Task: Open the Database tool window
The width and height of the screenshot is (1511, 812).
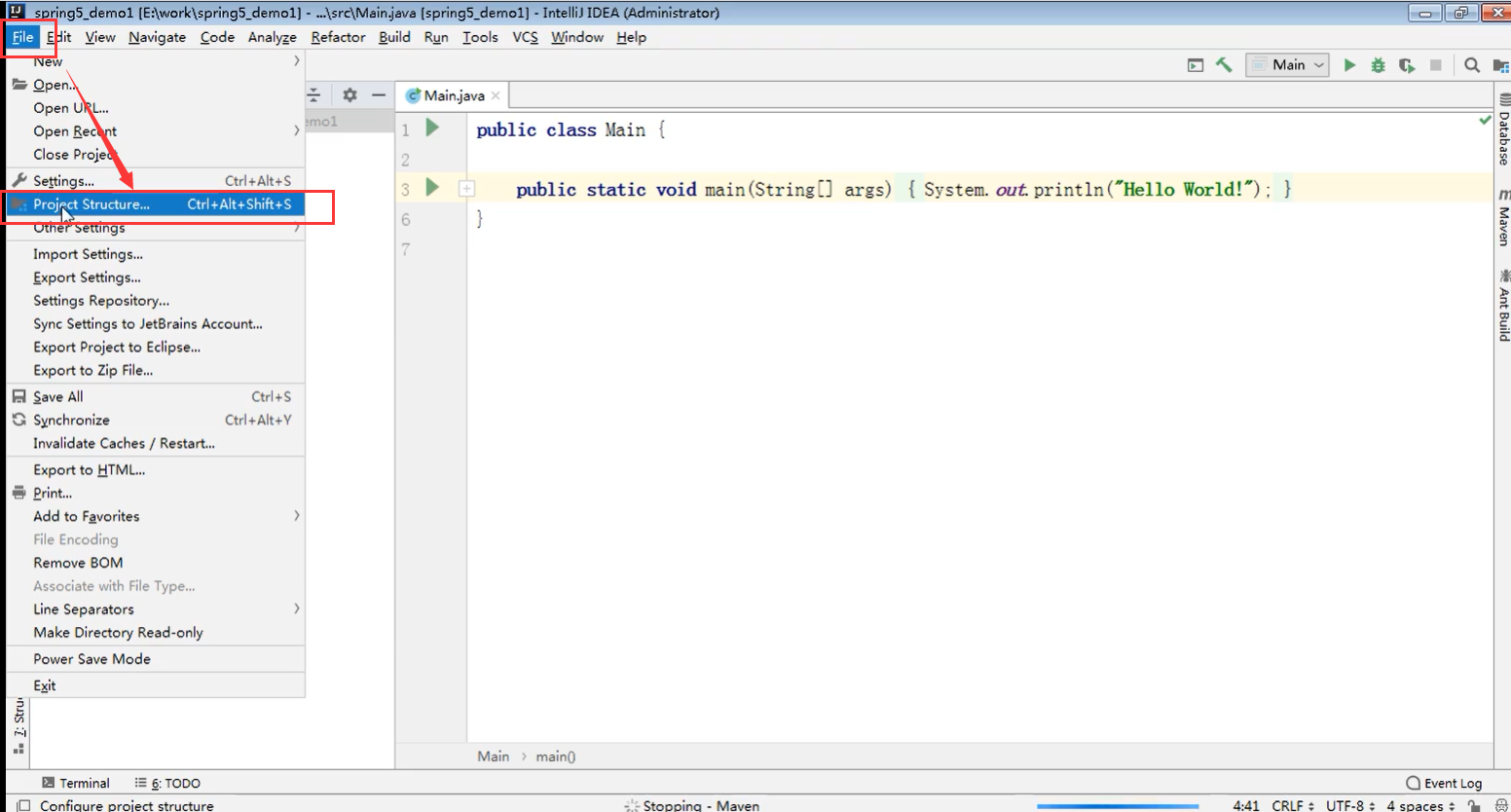Action: 1503,129
